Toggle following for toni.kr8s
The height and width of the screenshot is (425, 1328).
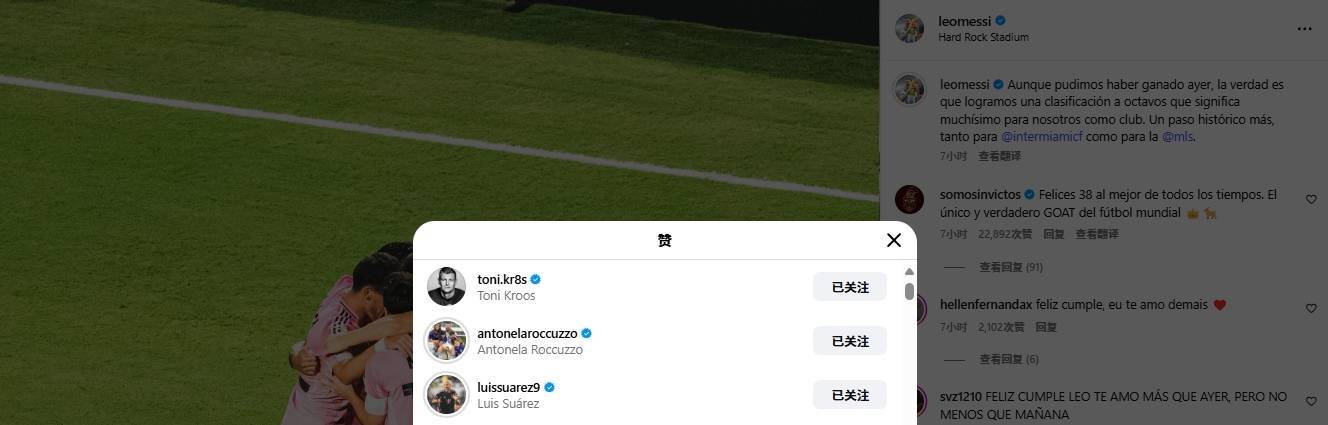[850, 287]
